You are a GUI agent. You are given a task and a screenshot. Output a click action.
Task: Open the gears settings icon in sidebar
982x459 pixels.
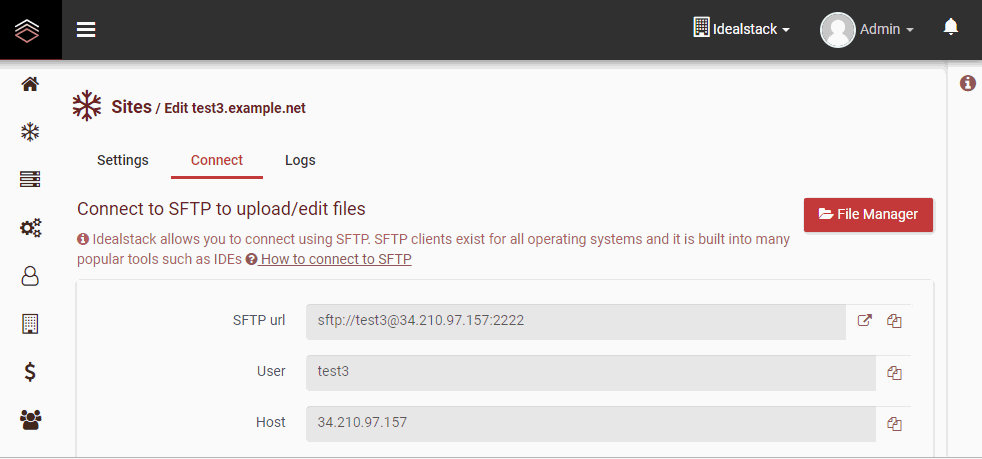30,227
